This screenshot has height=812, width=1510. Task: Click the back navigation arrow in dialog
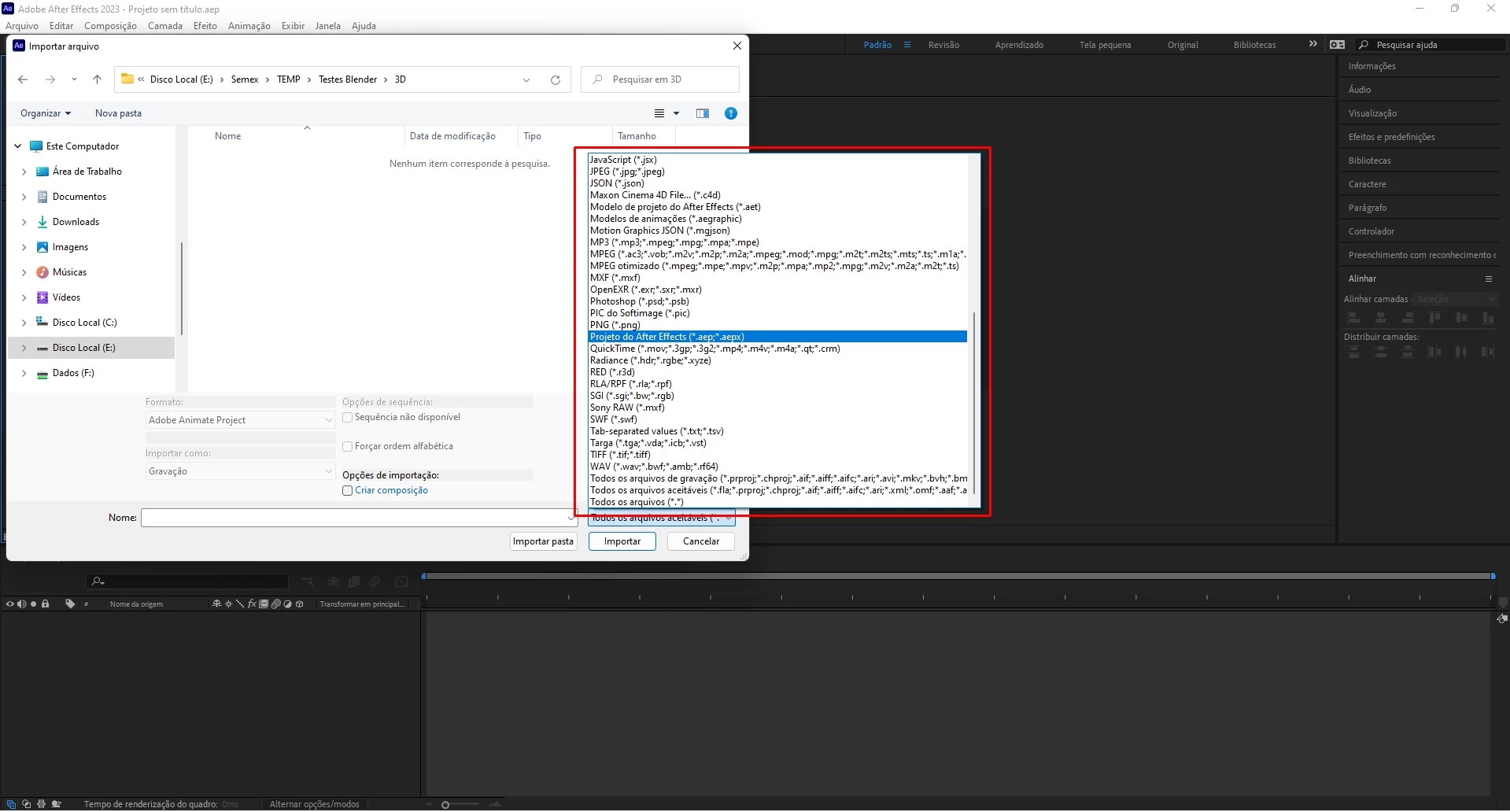[23, 79]
